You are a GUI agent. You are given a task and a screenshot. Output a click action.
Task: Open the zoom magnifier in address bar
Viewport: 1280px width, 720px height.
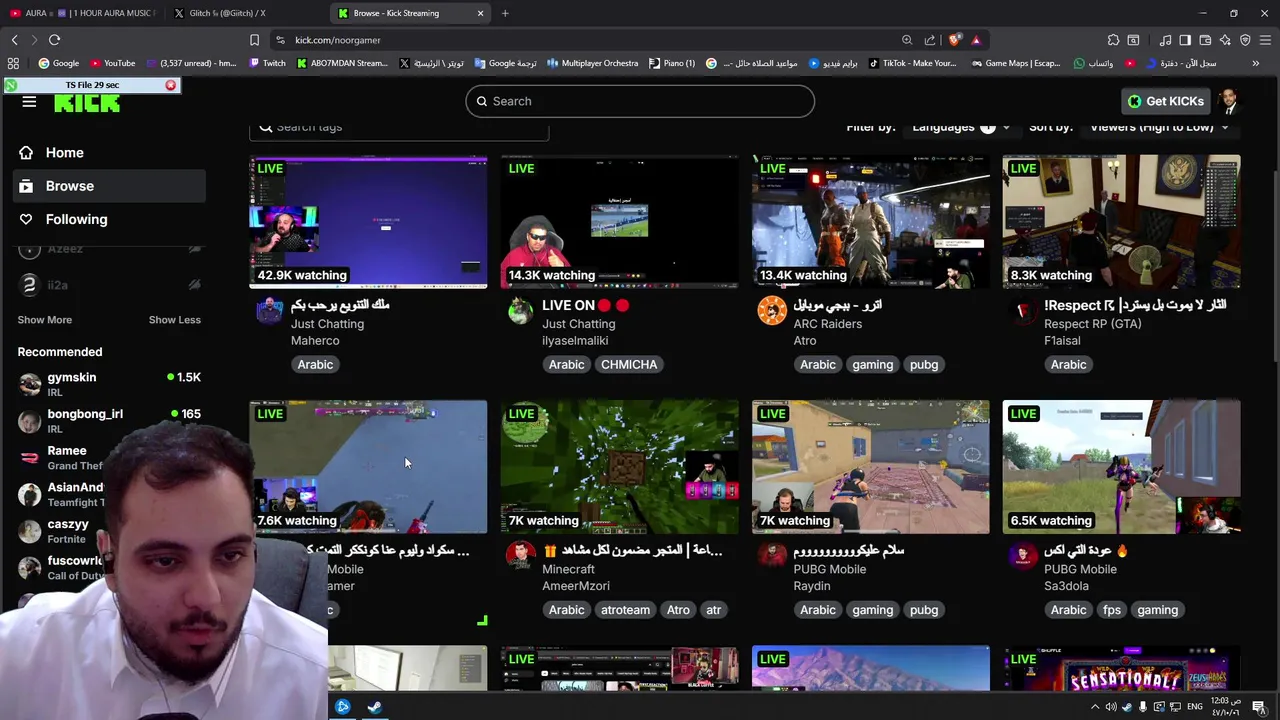tap(907, 40)
